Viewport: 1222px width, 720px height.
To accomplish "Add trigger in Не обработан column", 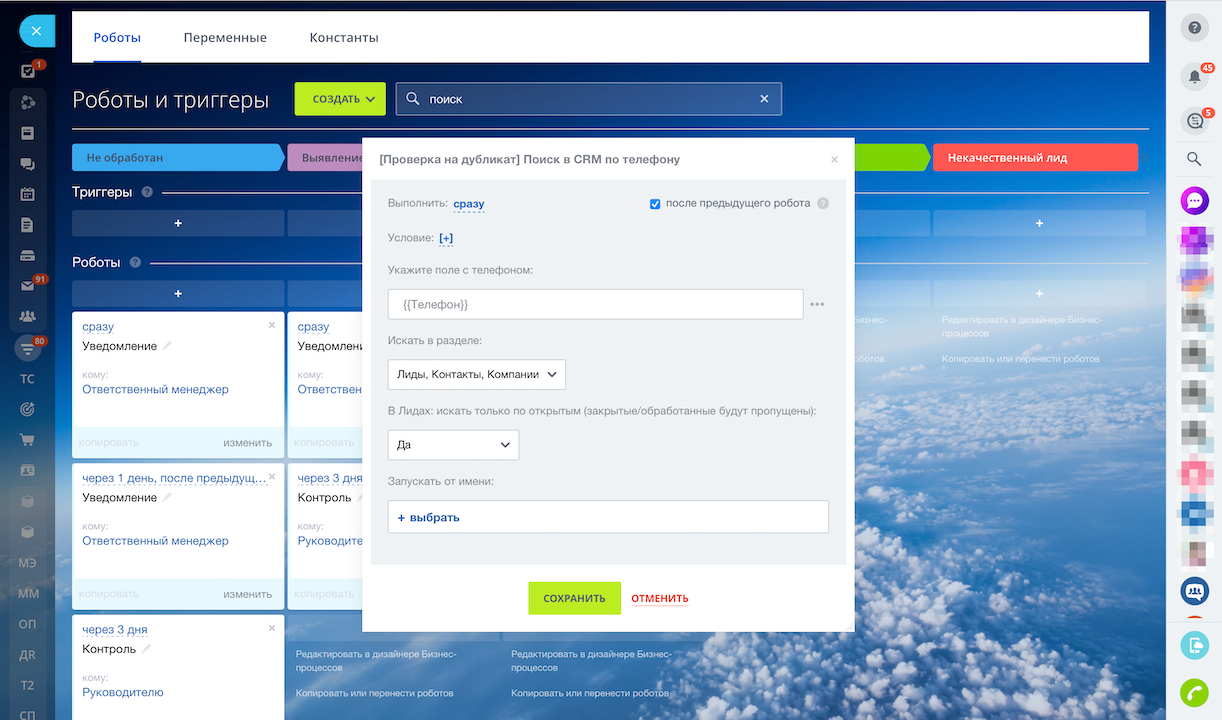I will (x=178, y=223).
